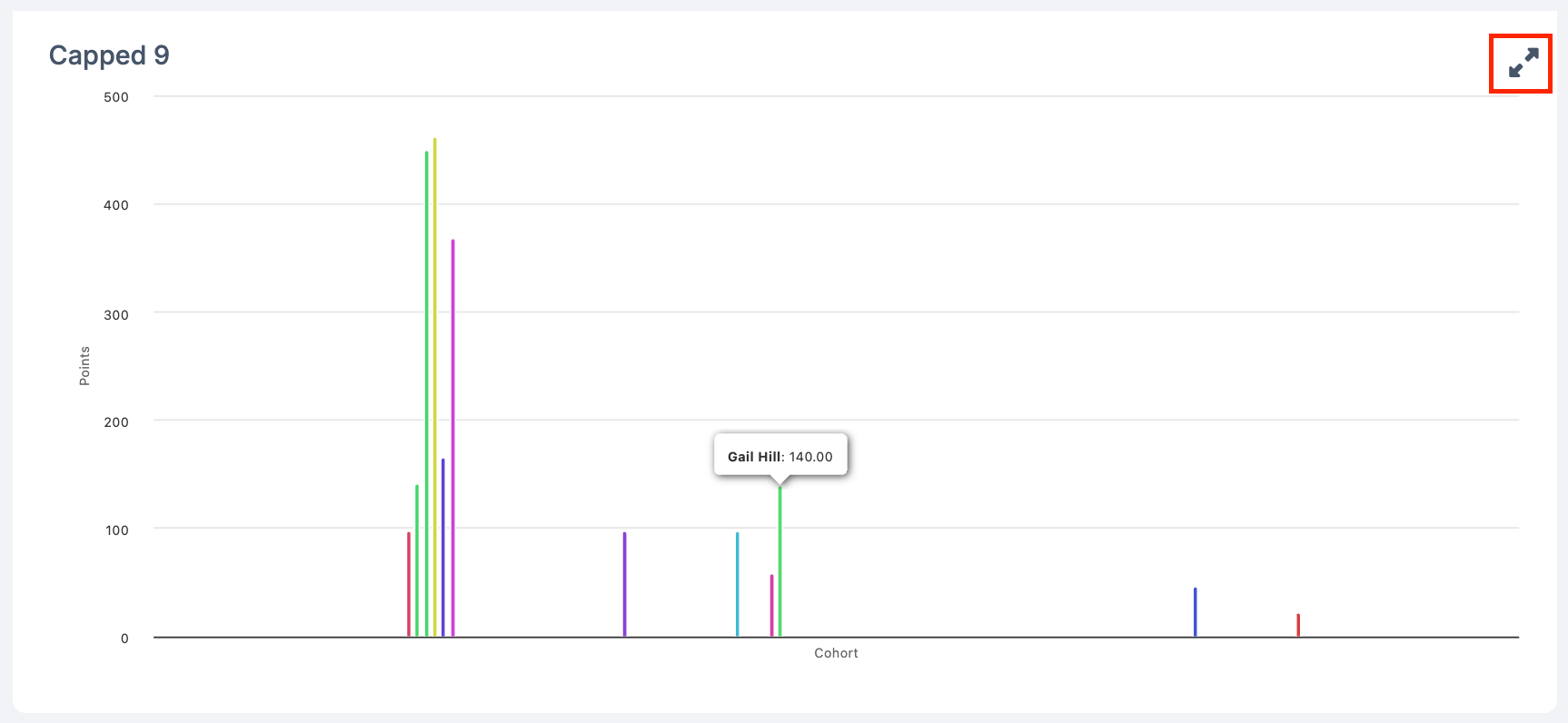Click the 500 tick label on y-axis
1568x723 pixels.
click(116, 97)
